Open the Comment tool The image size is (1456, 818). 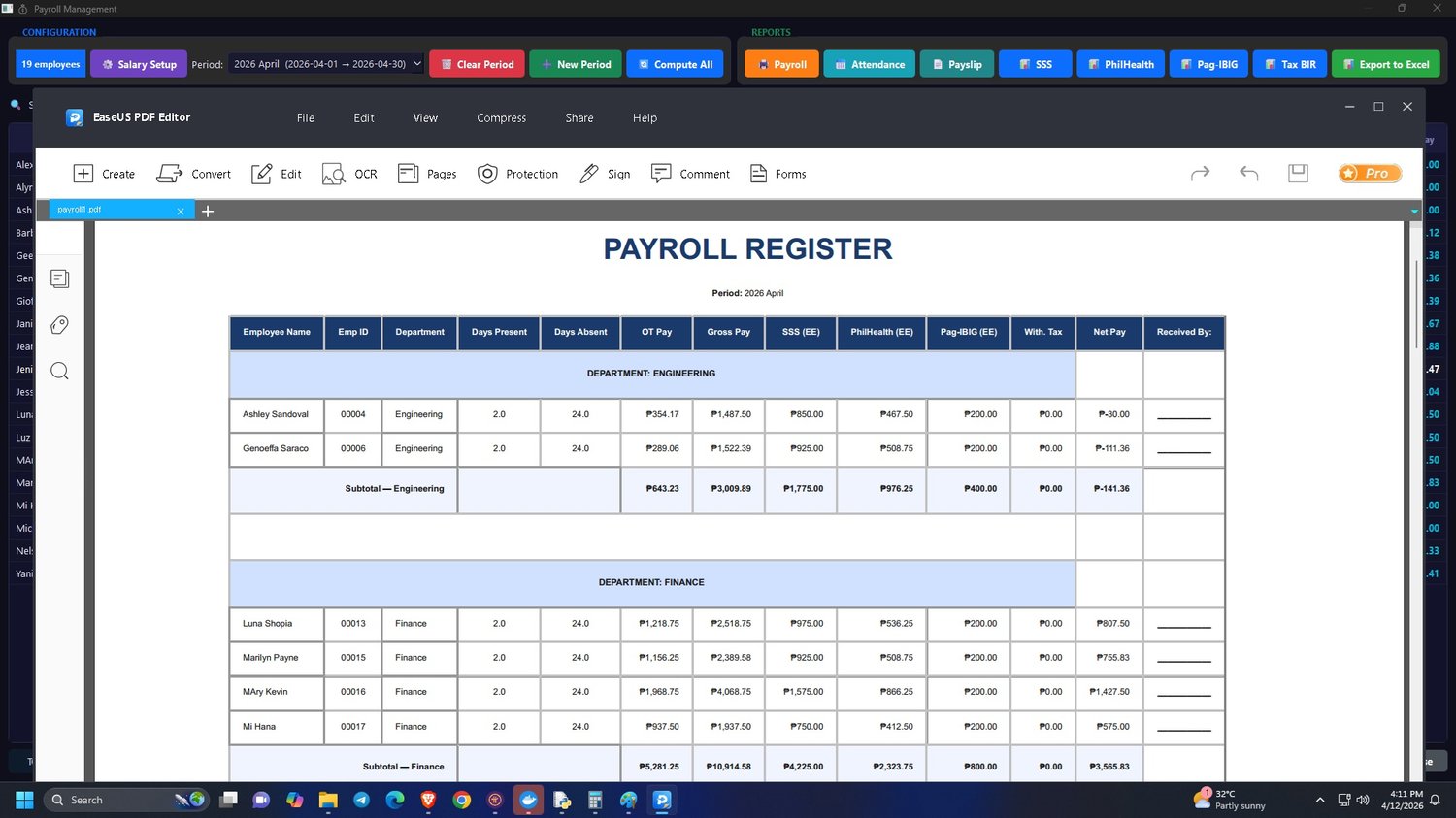[690, 174]
